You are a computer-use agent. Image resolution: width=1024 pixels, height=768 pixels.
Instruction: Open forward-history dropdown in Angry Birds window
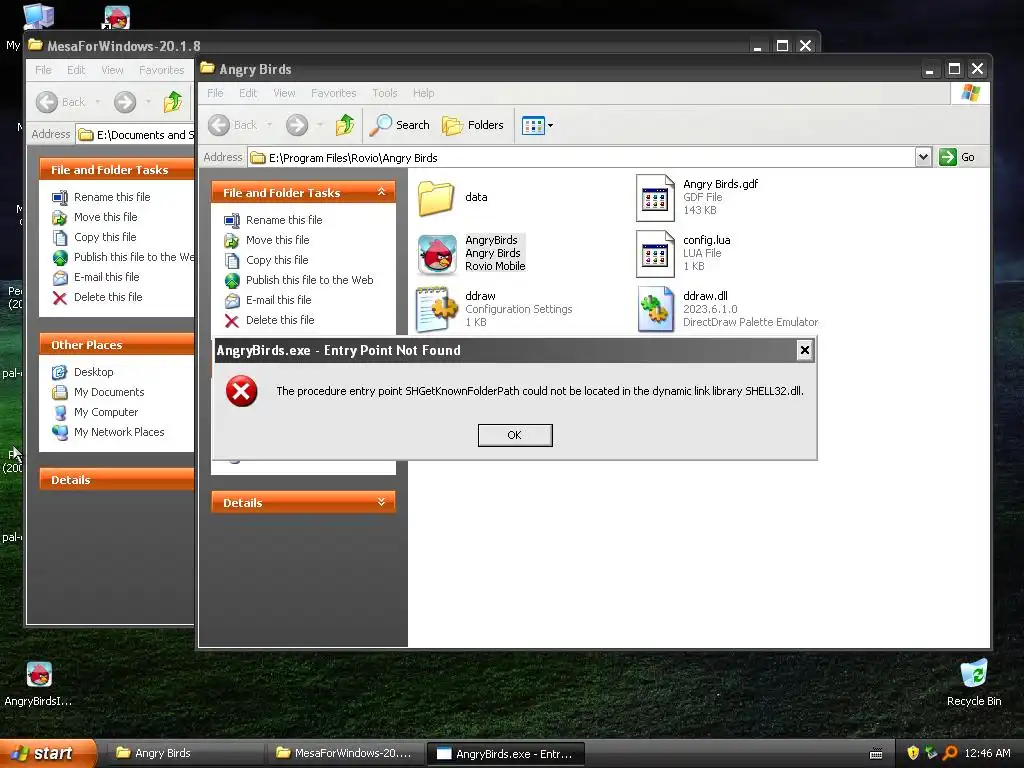click(x=320, y=125)
